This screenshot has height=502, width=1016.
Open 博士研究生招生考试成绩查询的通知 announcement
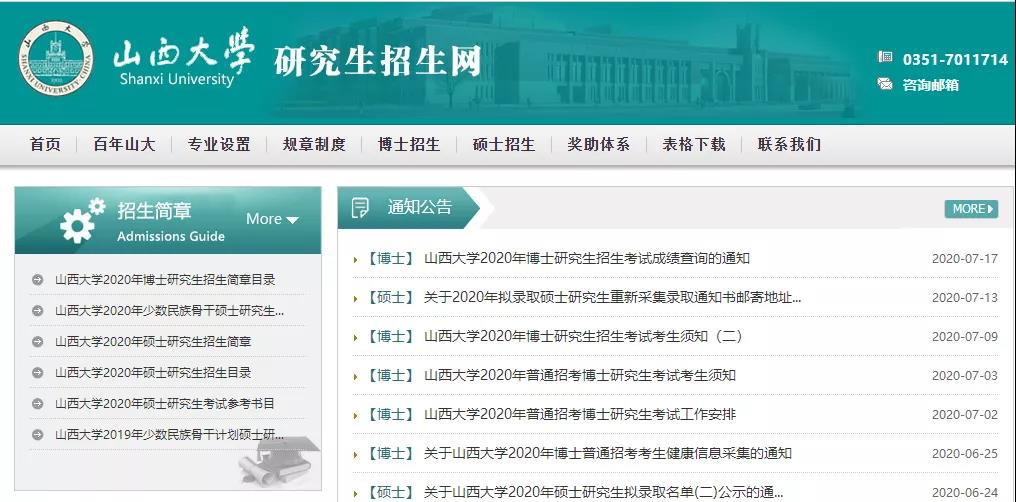coord(586,259)
